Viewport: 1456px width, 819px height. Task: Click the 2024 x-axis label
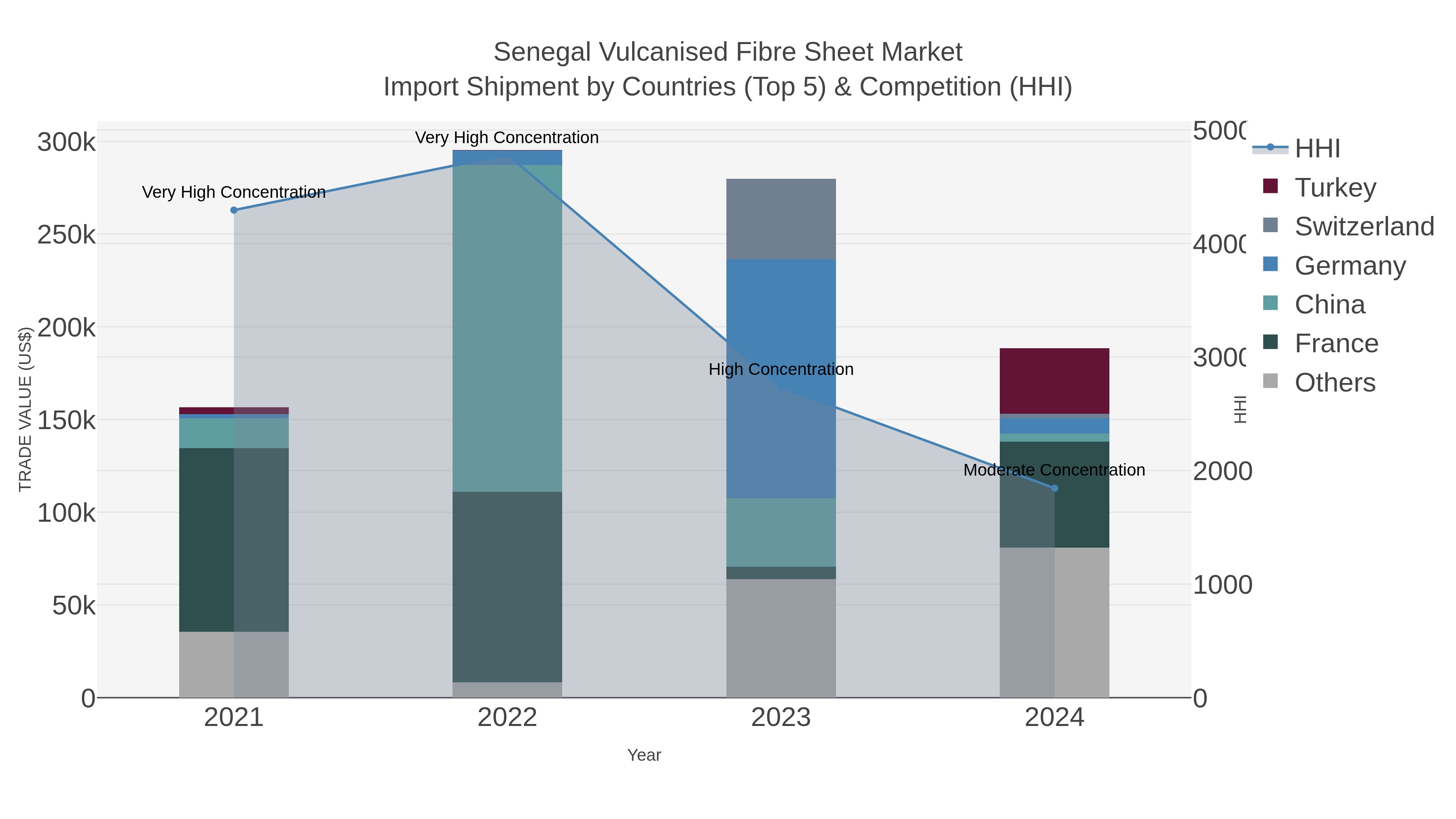1055,718
